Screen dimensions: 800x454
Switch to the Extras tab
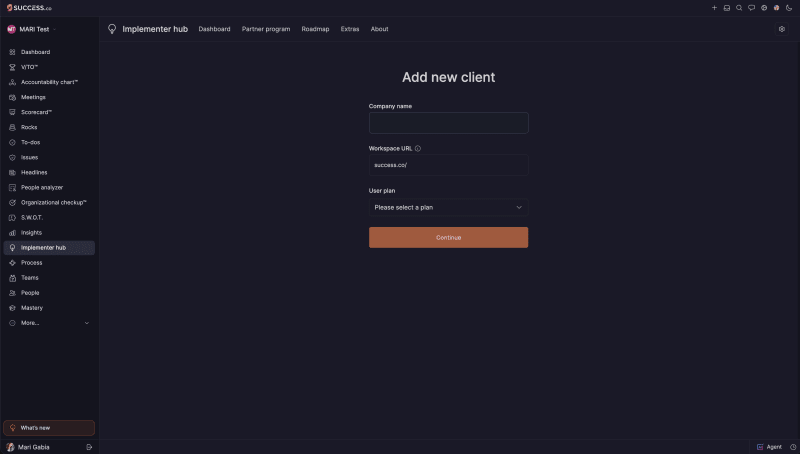pyautogui.click(x=350, y=29)
